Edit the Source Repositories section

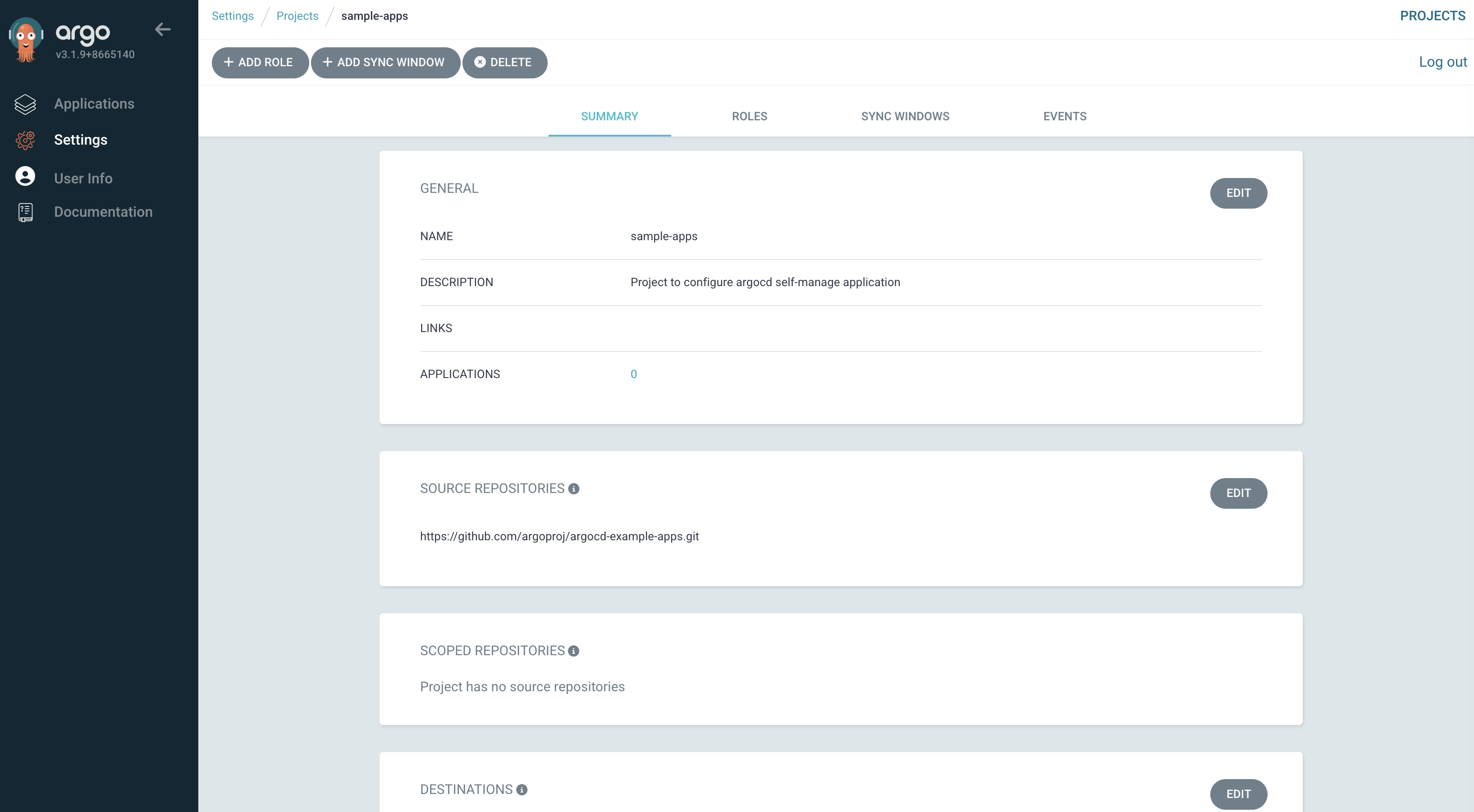click(x=1238, y=493)
